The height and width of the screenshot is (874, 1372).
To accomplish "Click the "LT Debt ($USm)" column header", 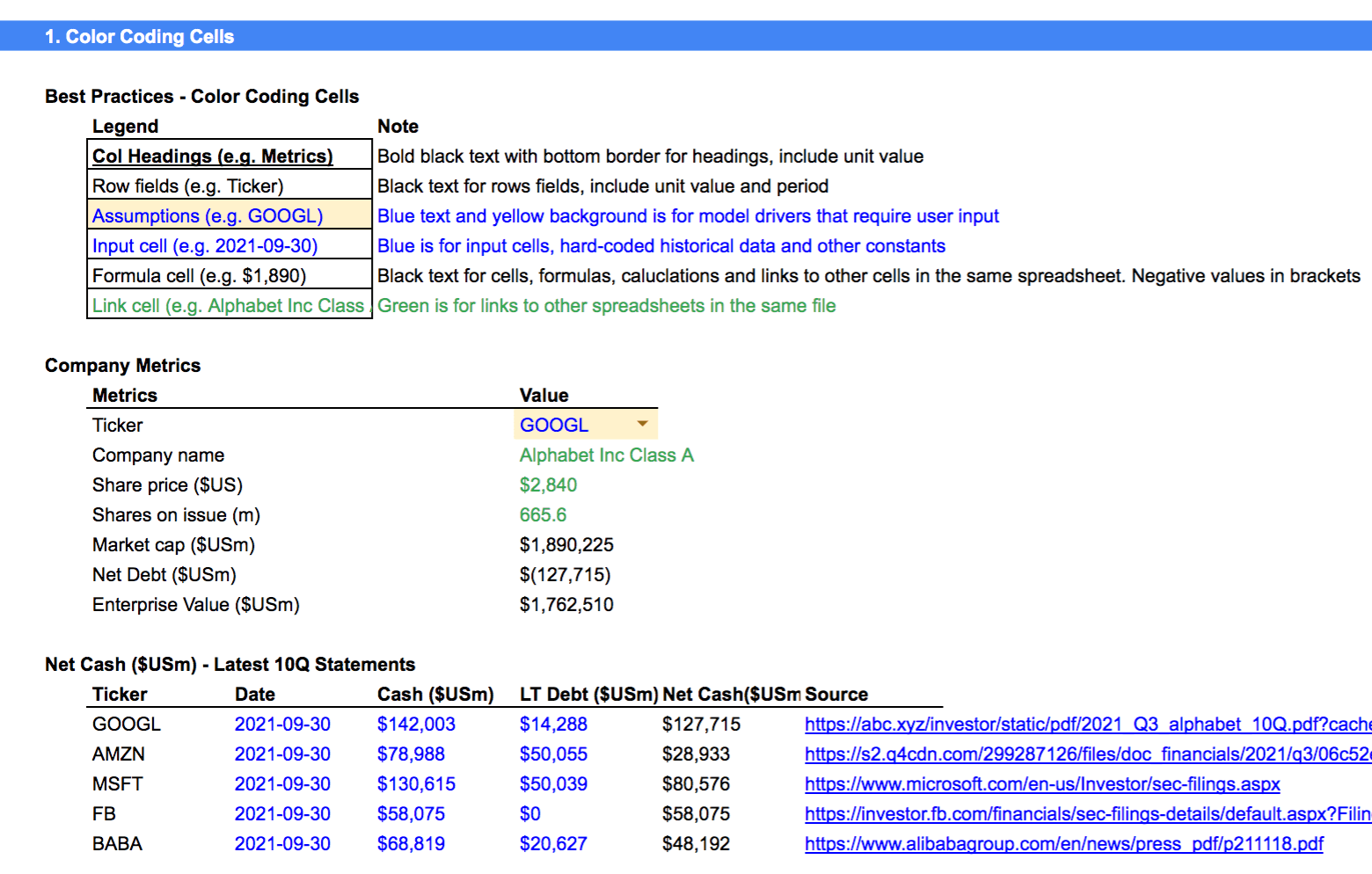I will pyautogui.click(x=588, y=695).
